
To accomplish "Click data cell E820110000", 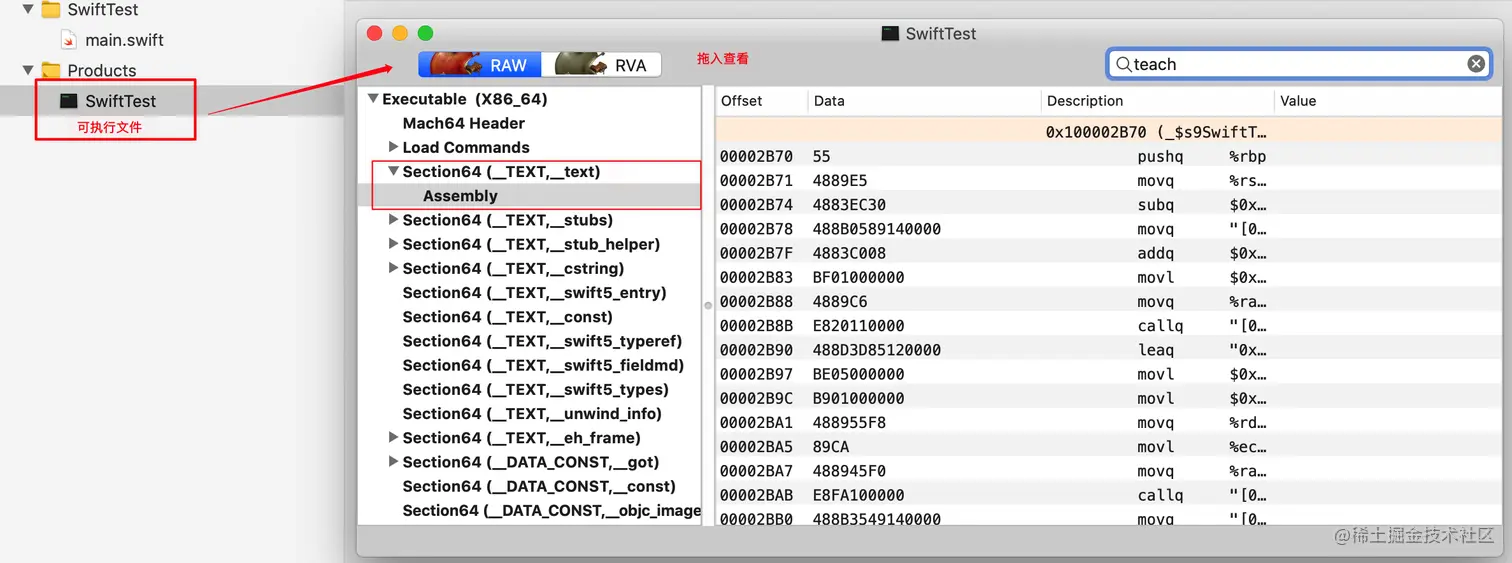I will pyautogui.click(x=859, y=326).
